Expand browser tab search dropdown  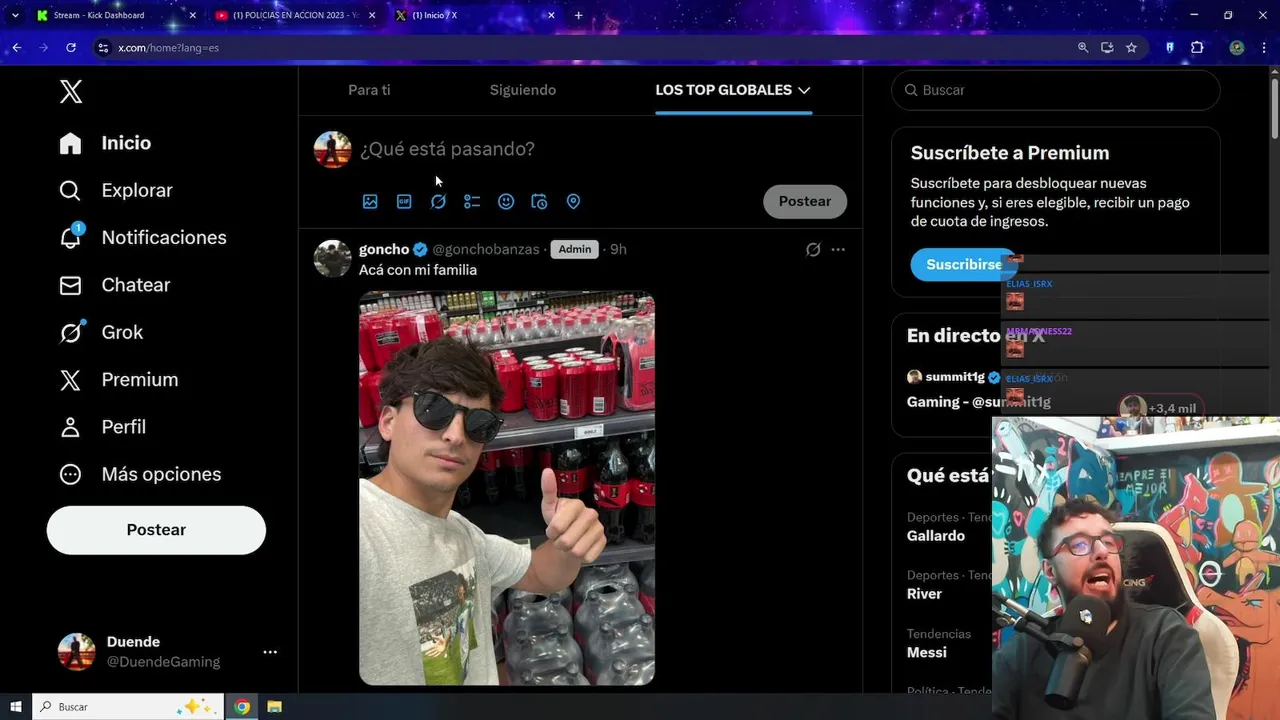click(x=14, y=15)
